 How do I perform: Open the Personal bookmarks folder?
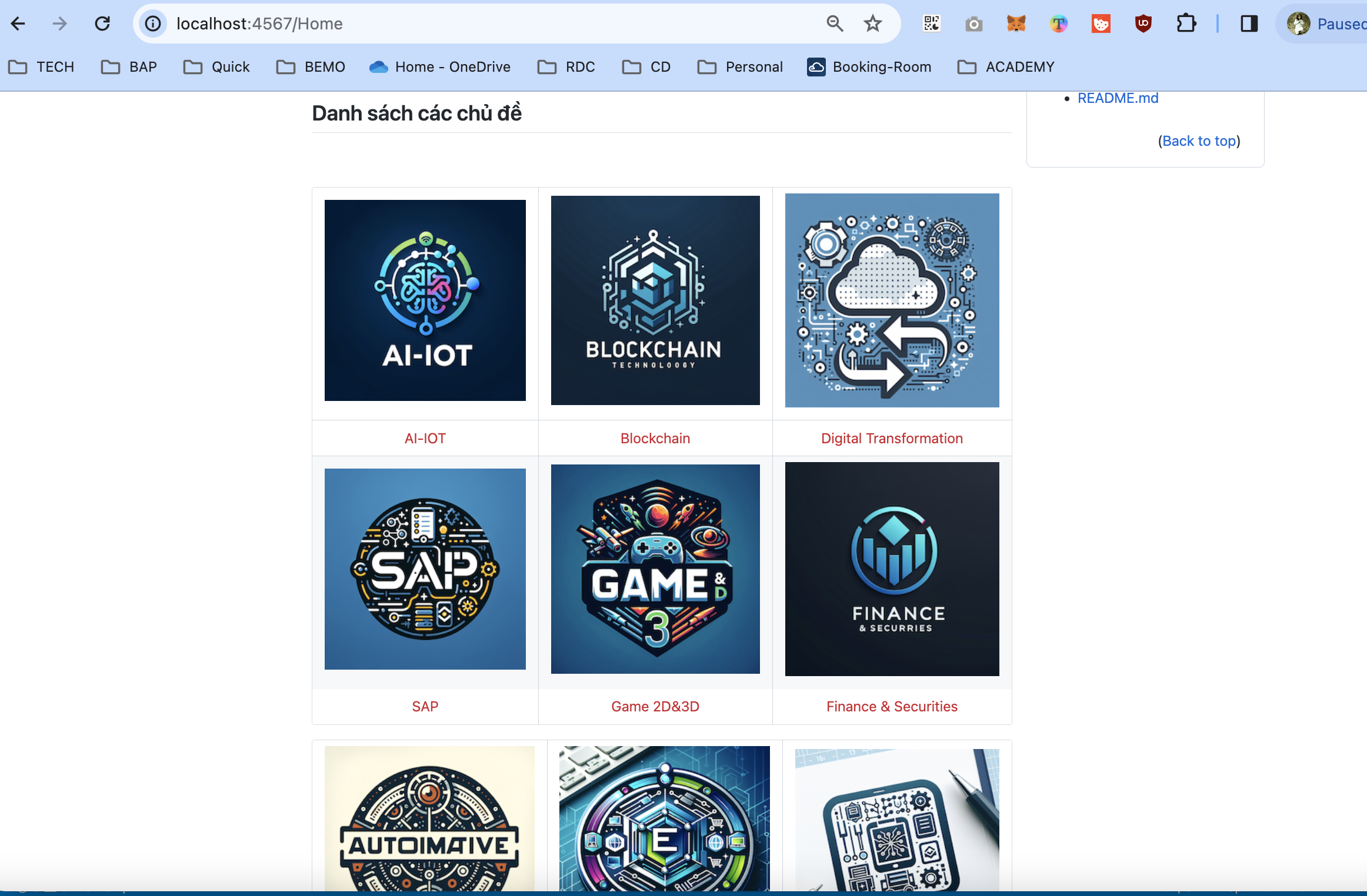740,67
